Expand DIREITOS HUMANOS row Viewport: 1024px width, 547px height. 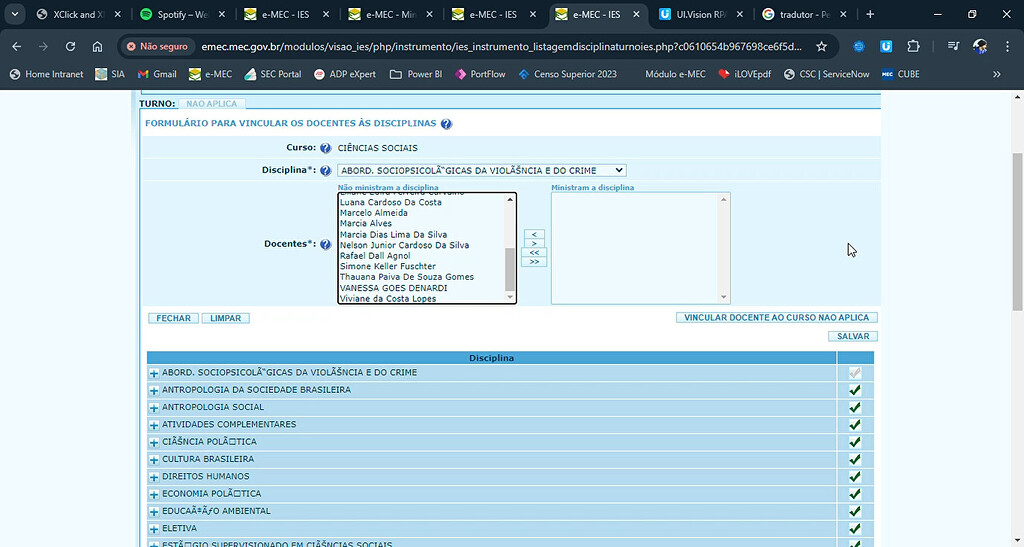[x=154, y=477]
